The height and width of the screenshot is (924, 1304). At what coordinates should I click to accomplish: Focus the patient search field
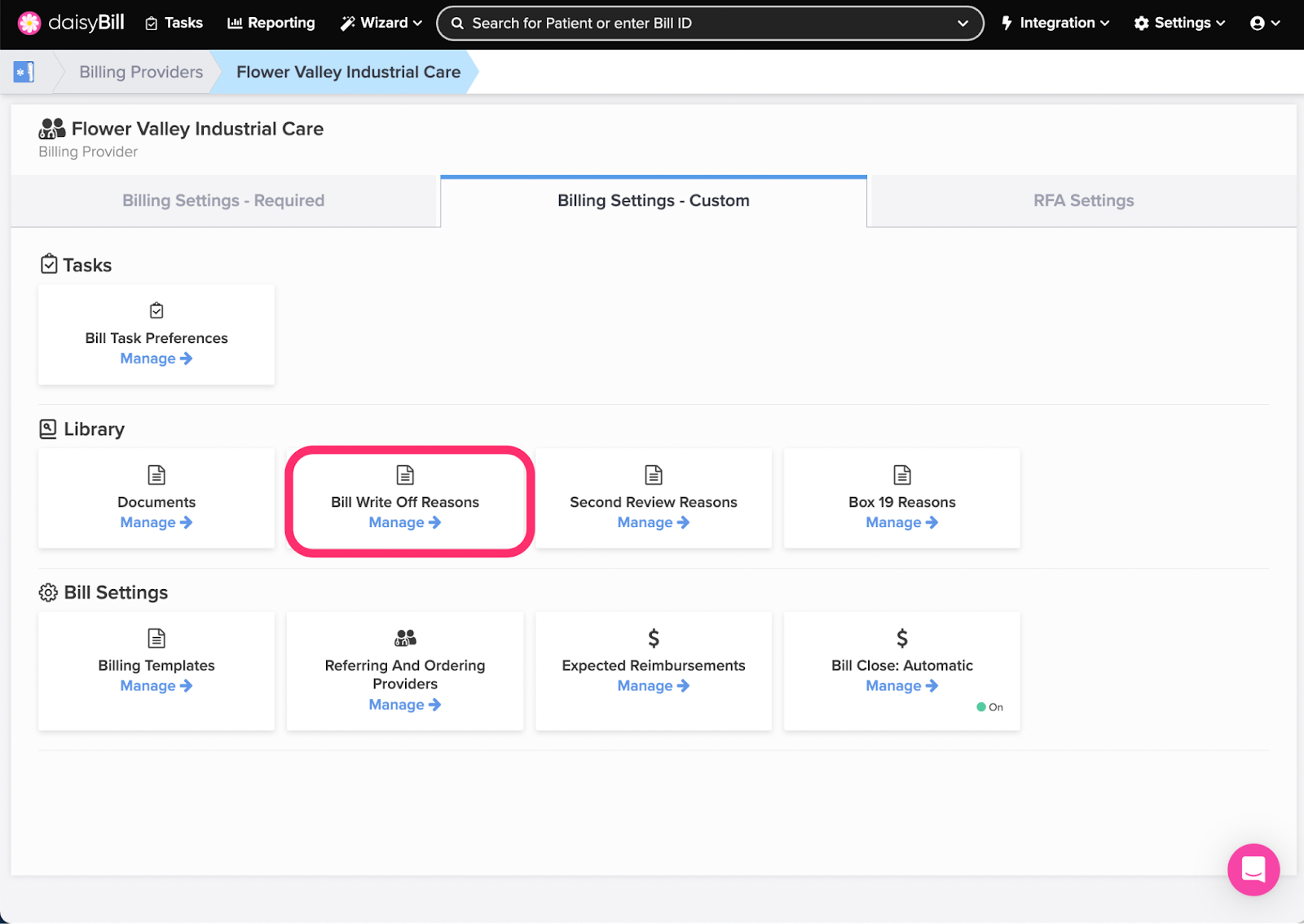tap(710, 23)
